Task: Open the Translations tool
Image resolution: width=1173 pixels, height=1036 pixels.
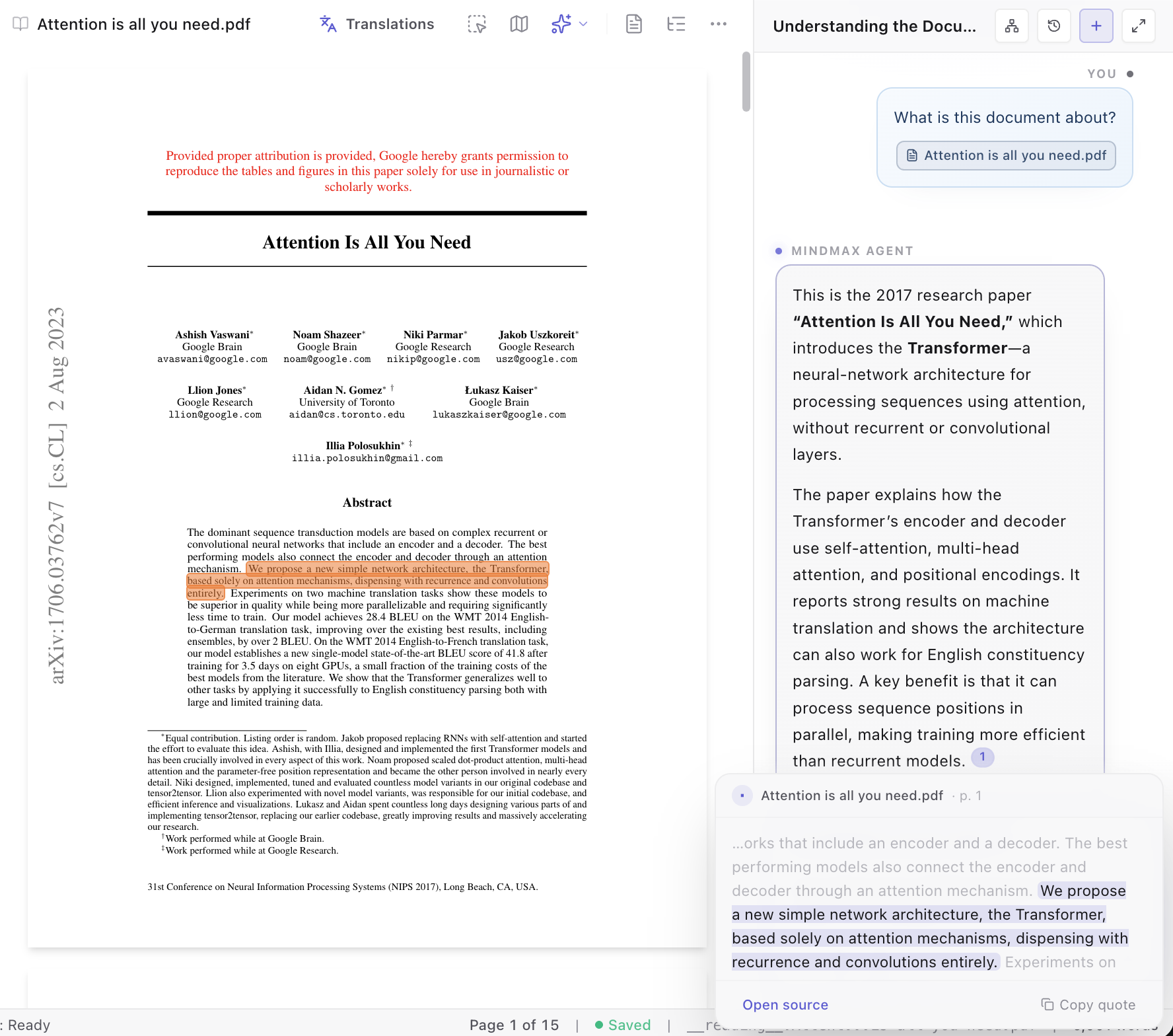Action: click(376, 24)
